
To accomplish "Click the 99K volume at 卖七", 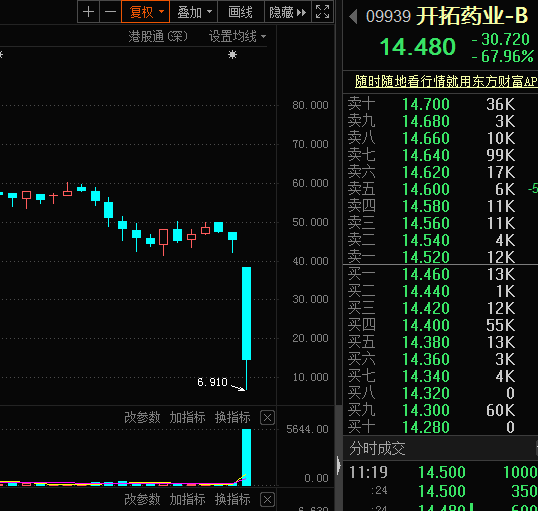I will (501, 155).
